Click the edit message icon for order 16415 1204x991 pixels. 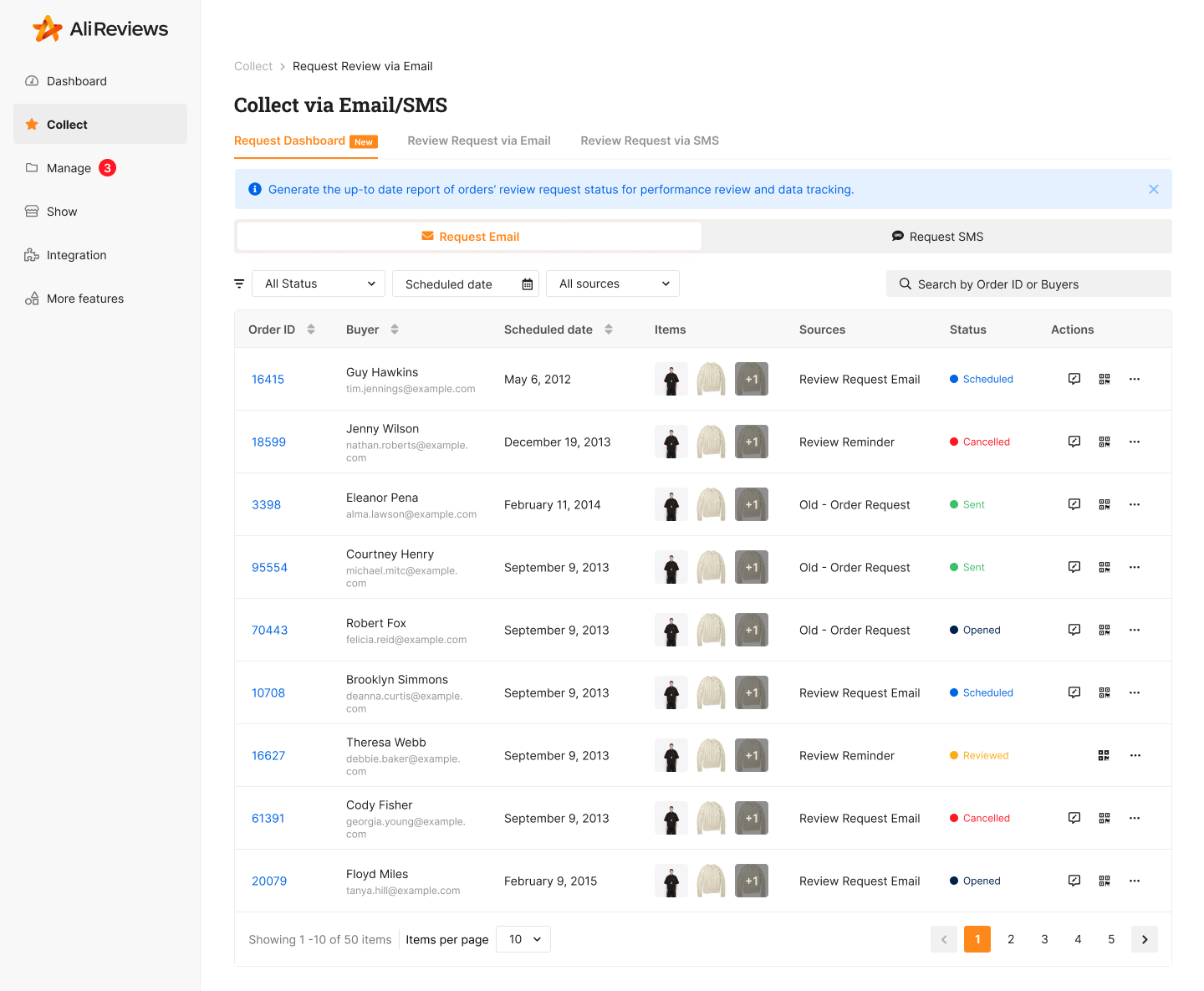pyautogui.click(x=1074, y=379)
